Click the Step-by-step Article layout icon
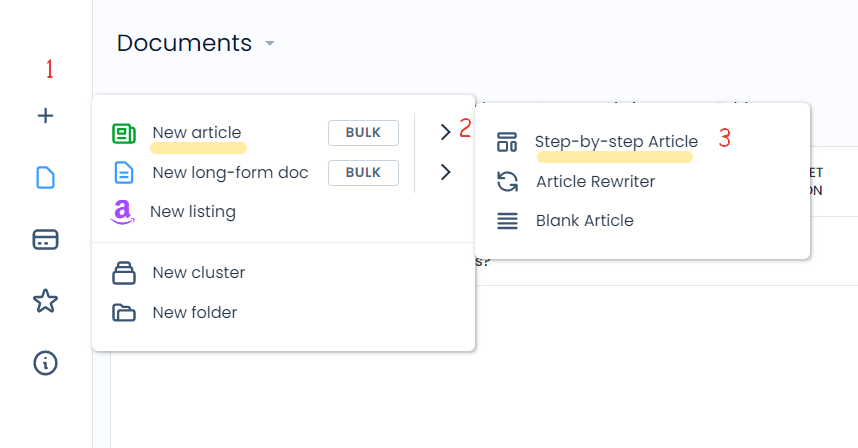 [x=507, y=142]
